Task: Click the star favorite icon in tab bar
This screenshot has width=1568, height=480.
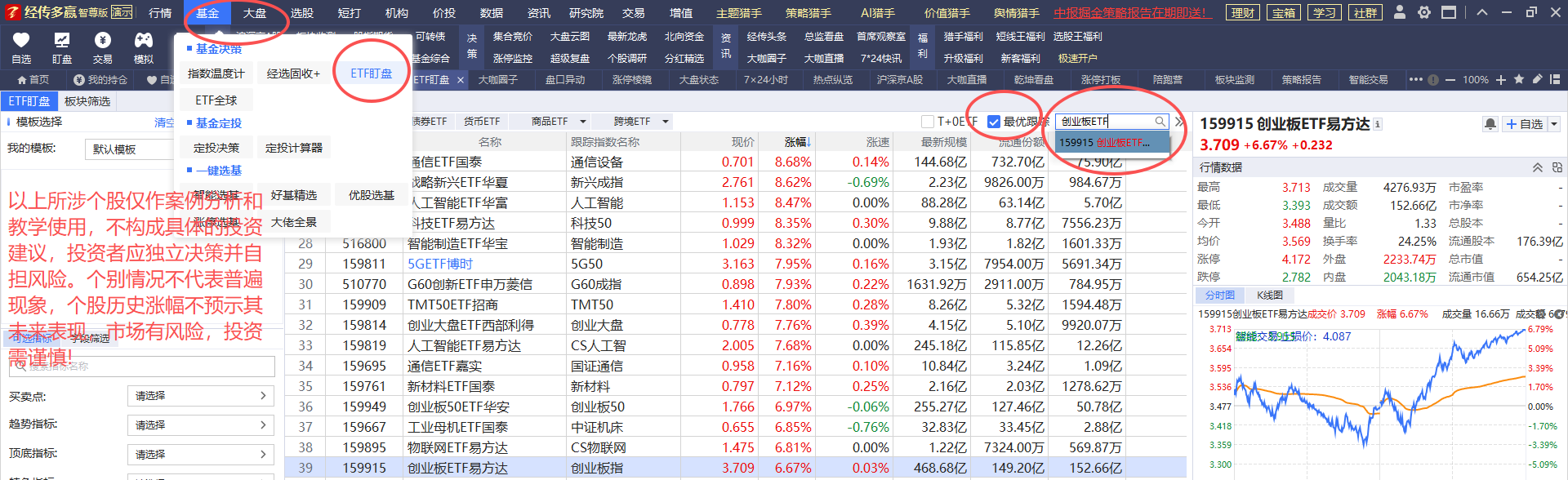Action: [x=1519, y=79]
